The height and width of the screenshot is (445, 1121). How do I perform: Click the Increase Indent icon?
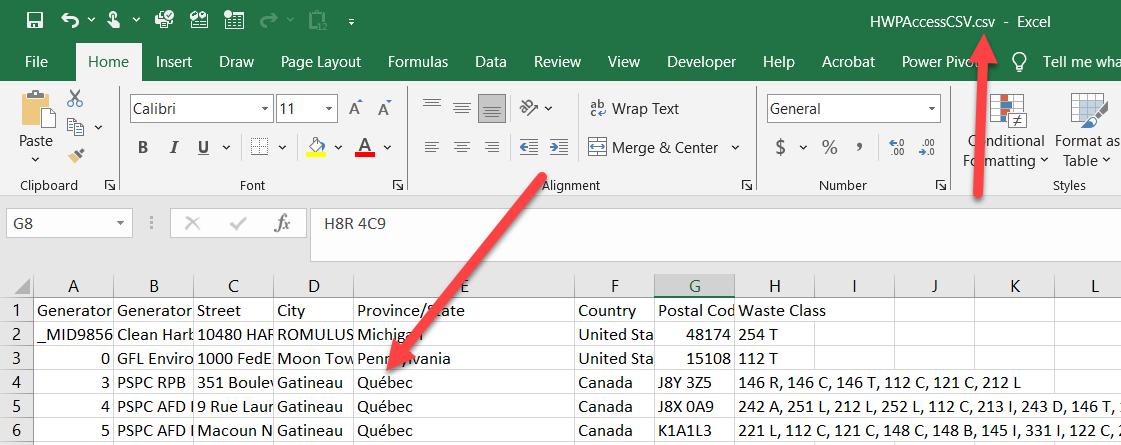(x=559, y=148)
